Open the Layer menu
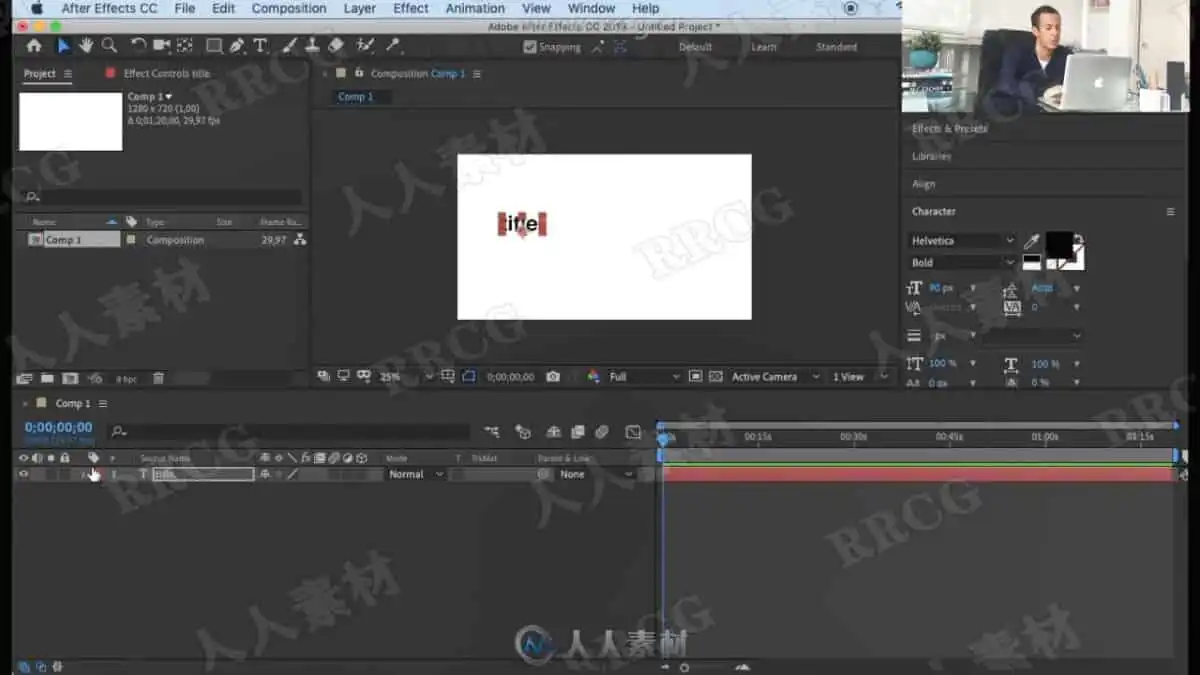Viewport: 1200px width, 675px height. tap(360, 8)
